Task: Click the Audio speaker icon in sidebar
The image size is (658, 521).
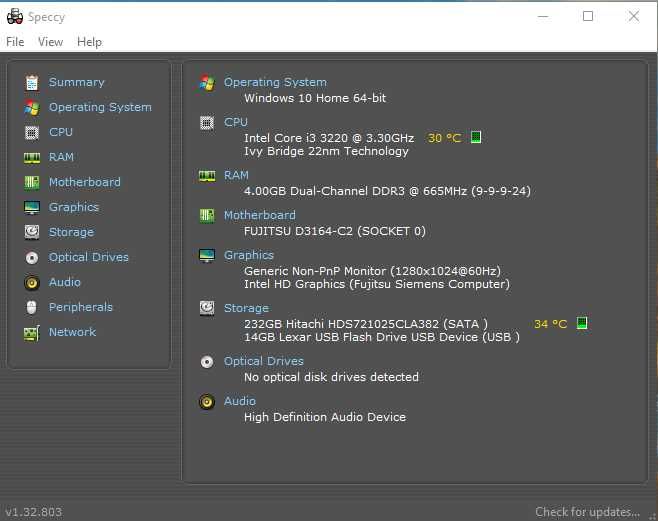Action: point(32,282)
